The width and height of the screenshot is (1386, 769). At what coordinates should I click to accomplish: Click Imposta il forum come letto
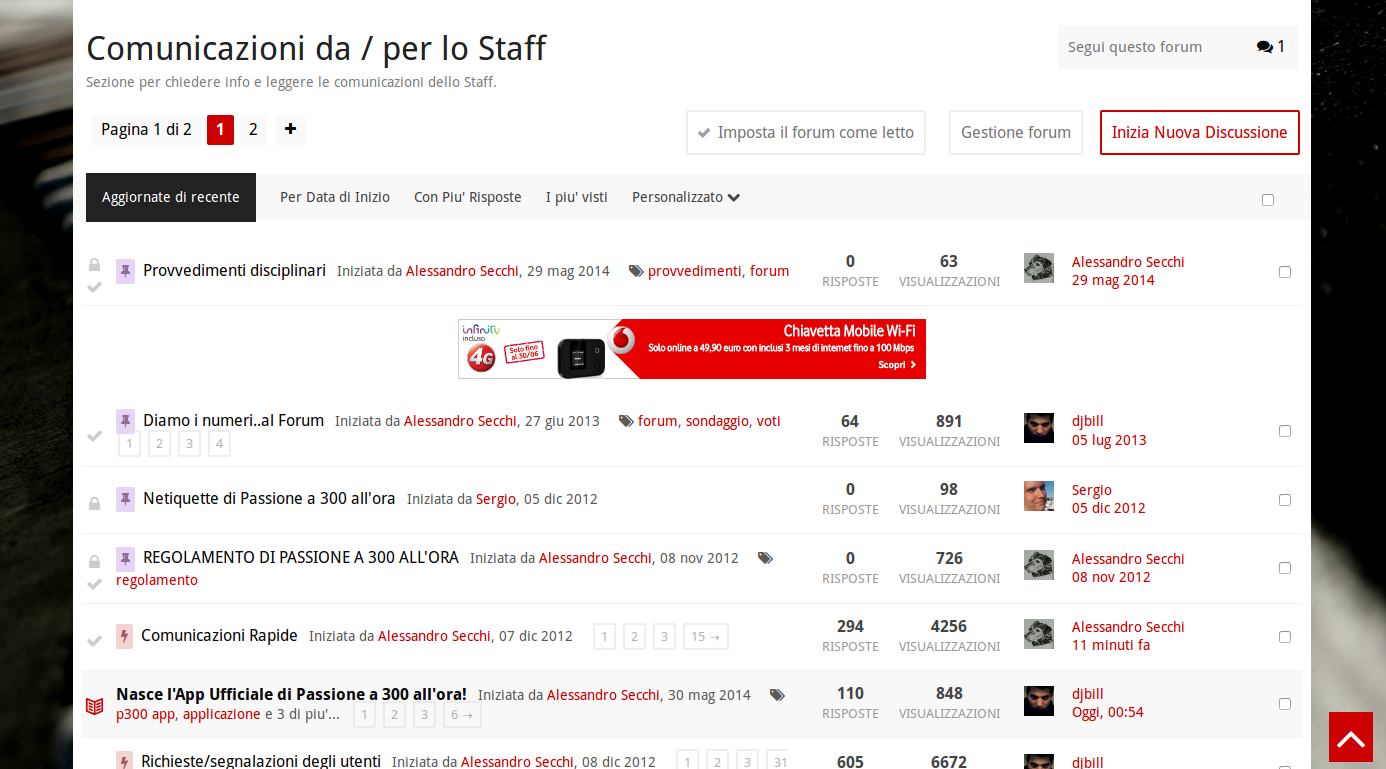click(805, 132)
